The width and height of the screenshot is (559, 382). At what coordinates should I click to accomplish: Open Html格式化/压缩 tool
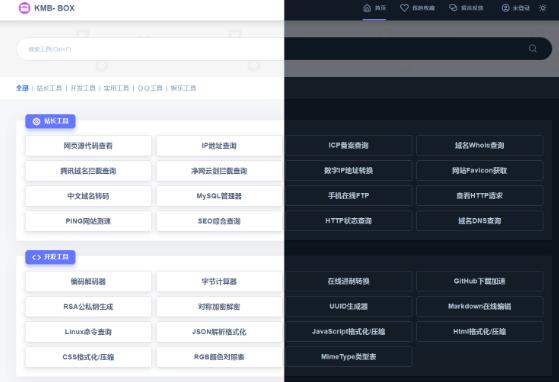tap(479, 332)
